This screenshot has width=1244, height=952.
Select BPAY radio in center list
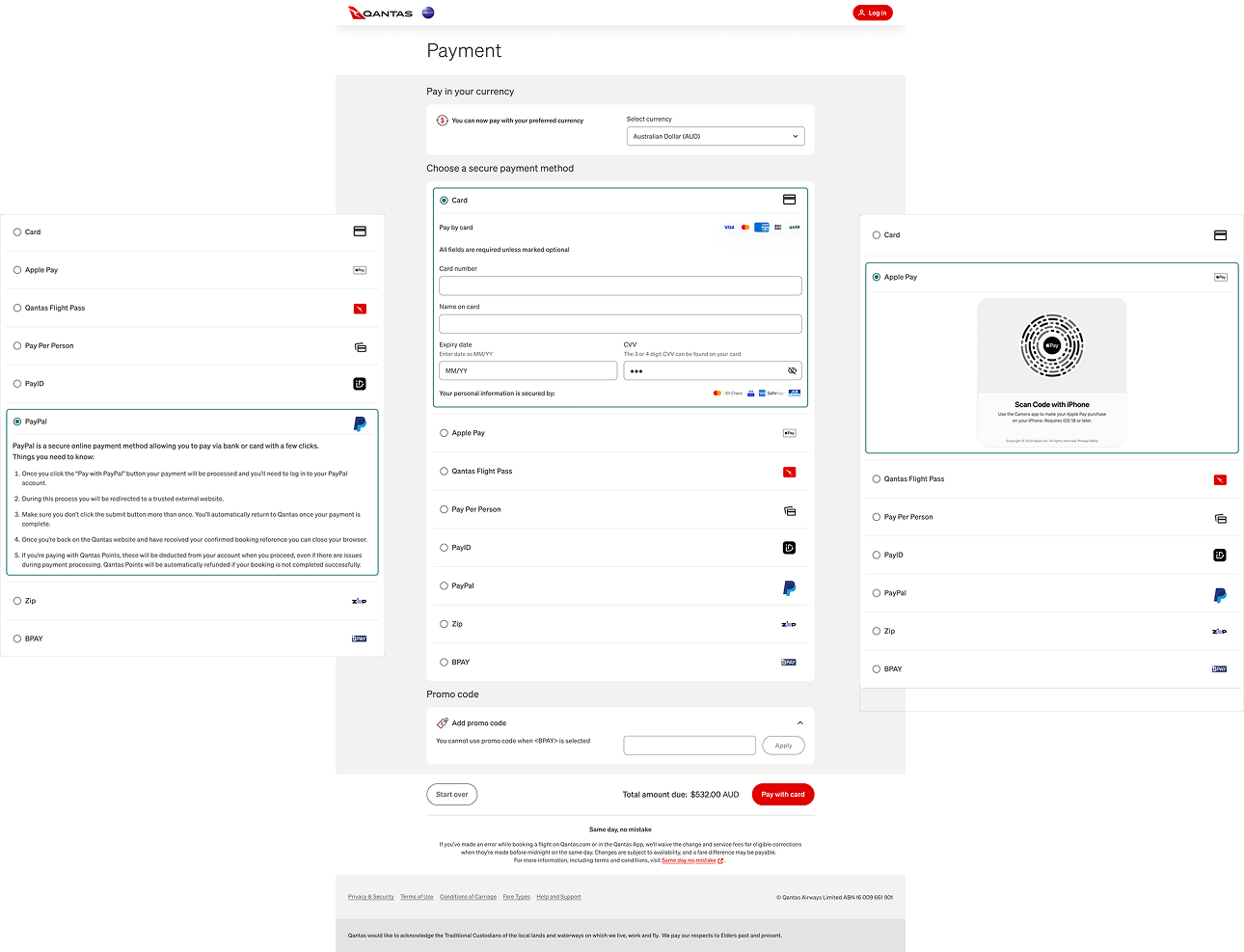point(444,662)
